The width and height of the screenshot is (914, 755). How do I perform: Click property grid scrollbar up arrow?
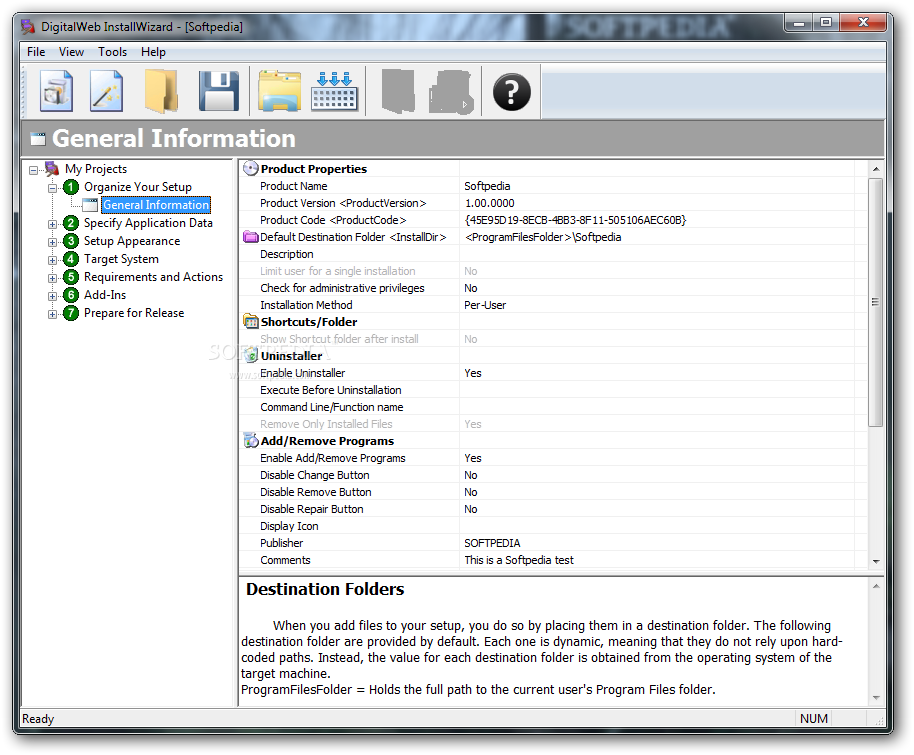876,168
